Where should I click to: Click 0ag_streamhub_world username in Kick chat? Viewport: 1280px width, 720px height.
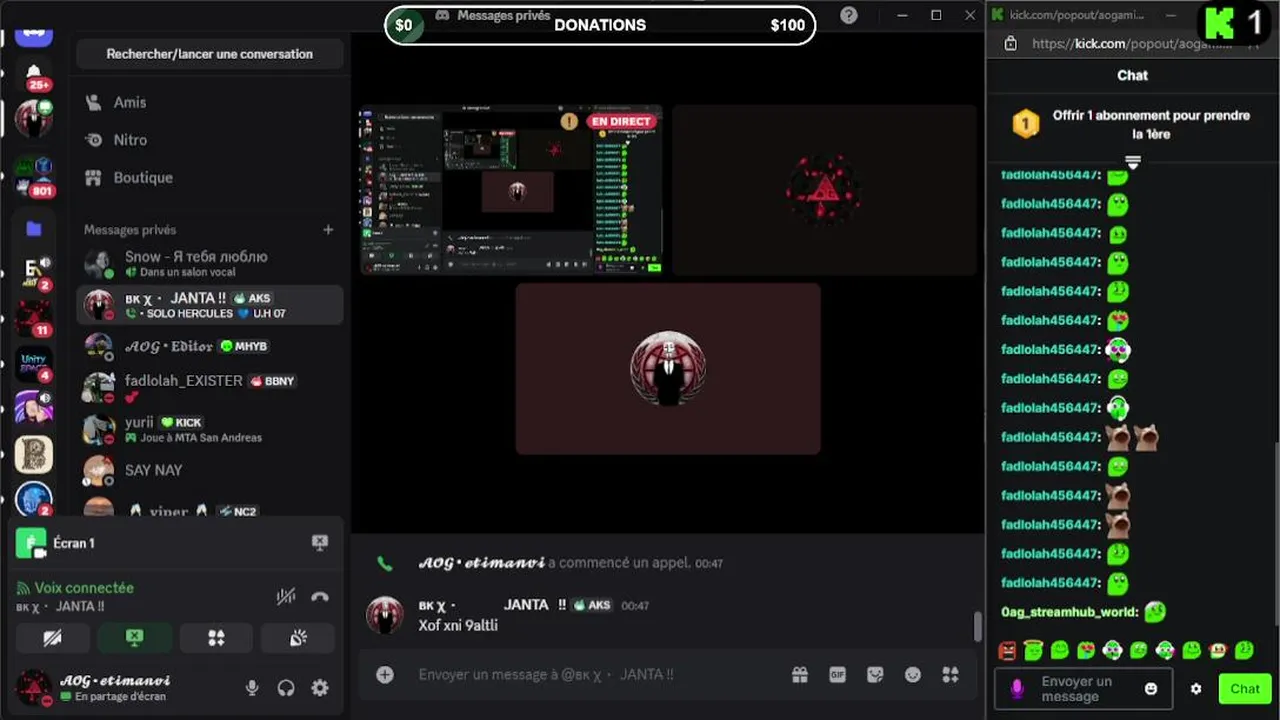pyautogui.click(x=1069, y=612)
